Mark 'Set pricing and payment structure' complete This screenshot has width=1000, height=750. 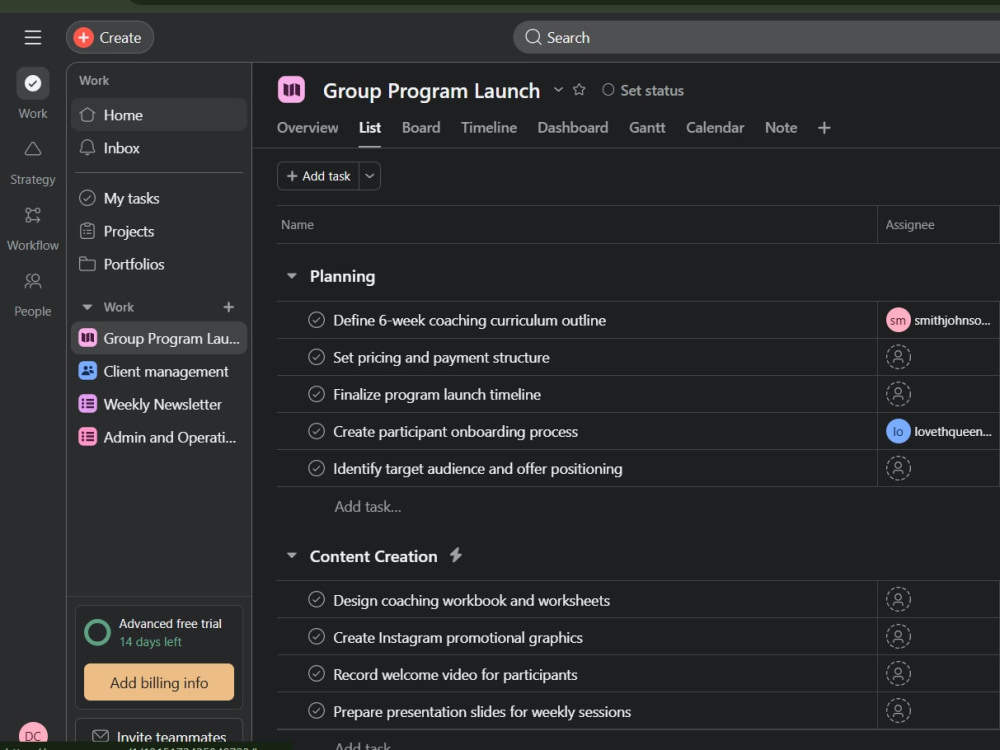point(316,357)
